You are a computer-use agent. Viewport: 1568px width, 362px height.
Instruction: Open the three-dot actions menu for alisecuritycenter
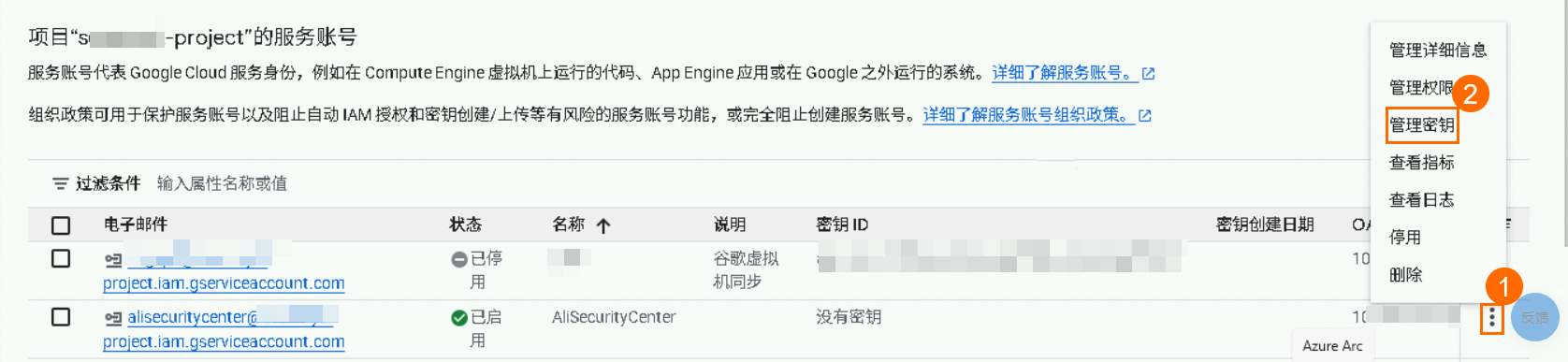[x=1491, y=319]
